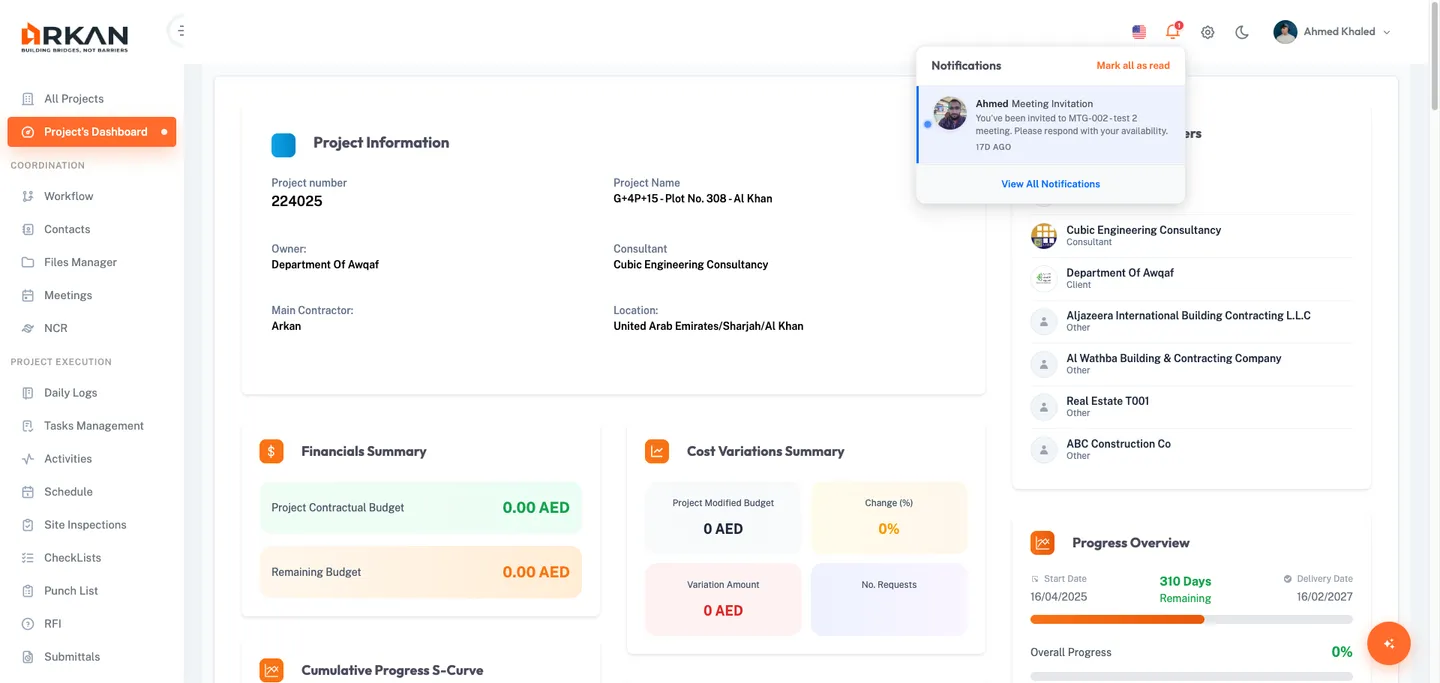Toggle the sidebar collapse button
1440x683 pixels.
click(x=180, y=31)
